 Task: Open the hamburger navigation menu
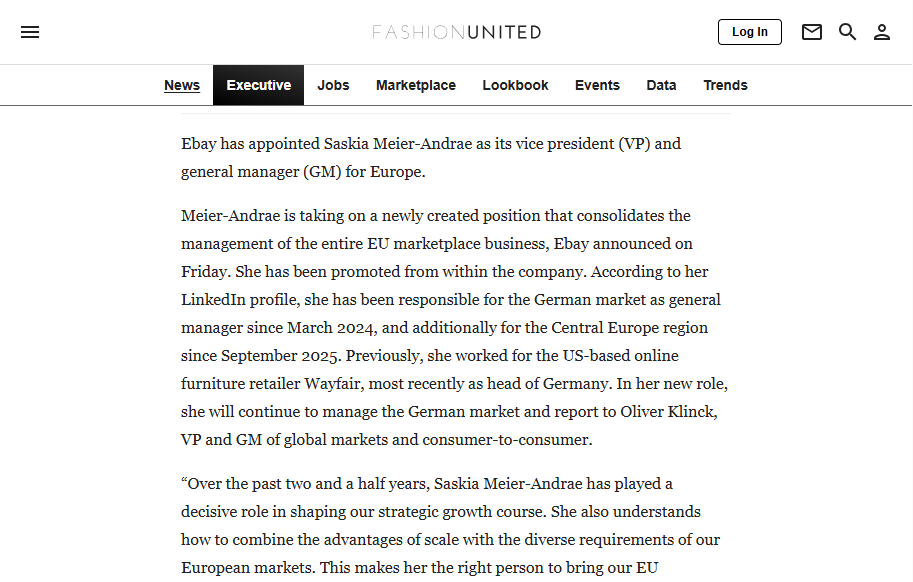[x=30, y=32]
